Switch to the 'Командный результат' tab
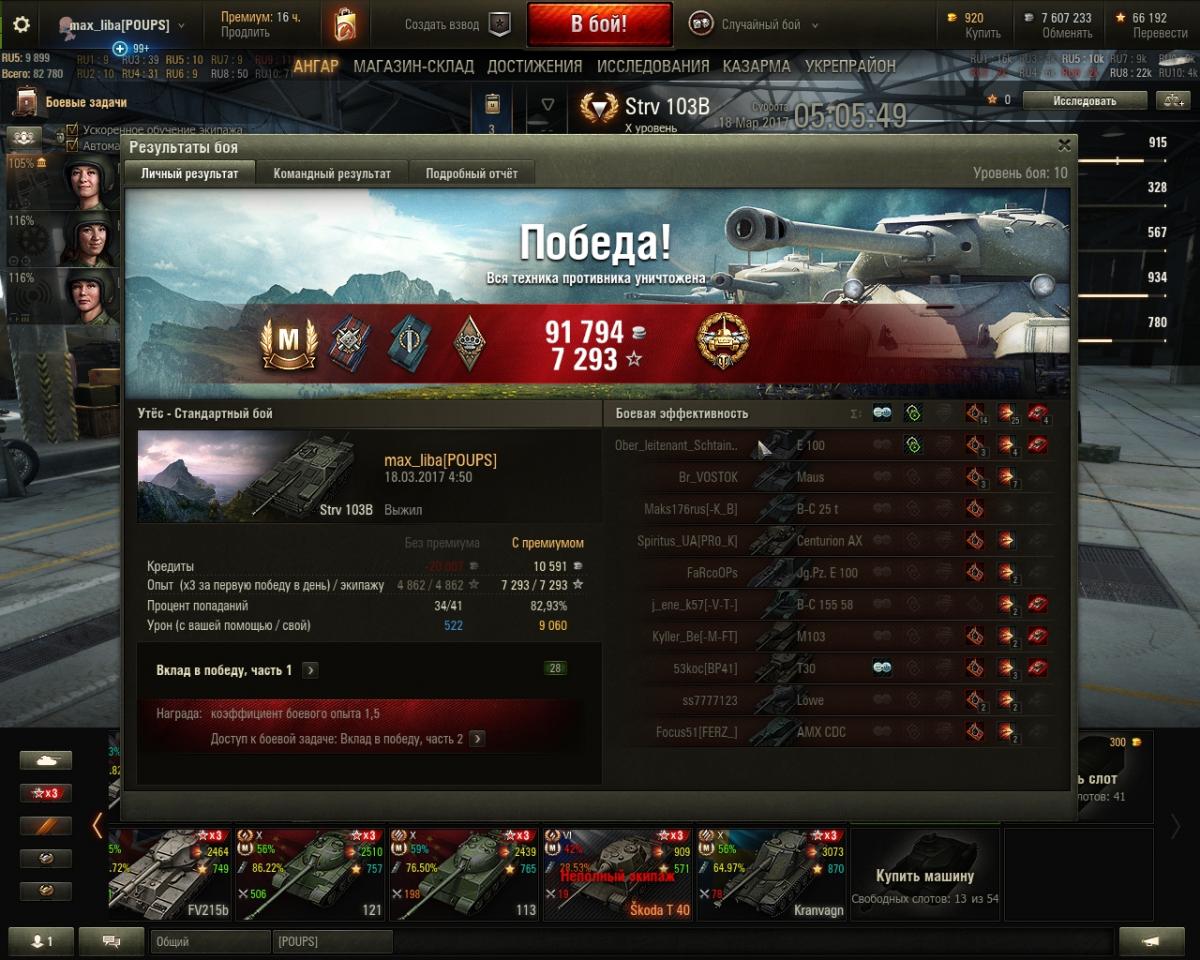 click(332, 173)
